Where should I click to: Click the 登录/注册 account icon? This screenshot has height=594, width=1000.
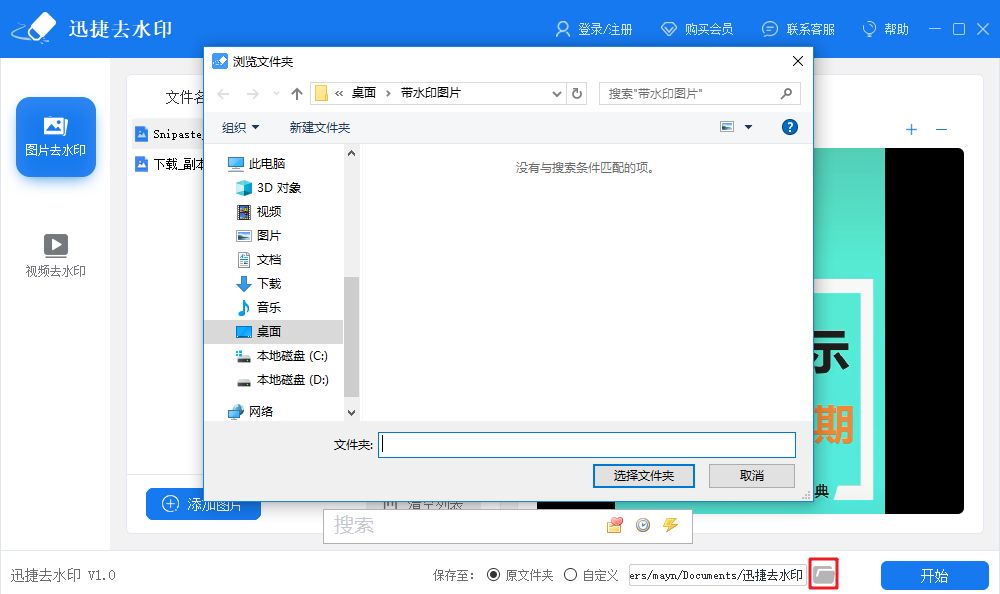pos(561,29)
